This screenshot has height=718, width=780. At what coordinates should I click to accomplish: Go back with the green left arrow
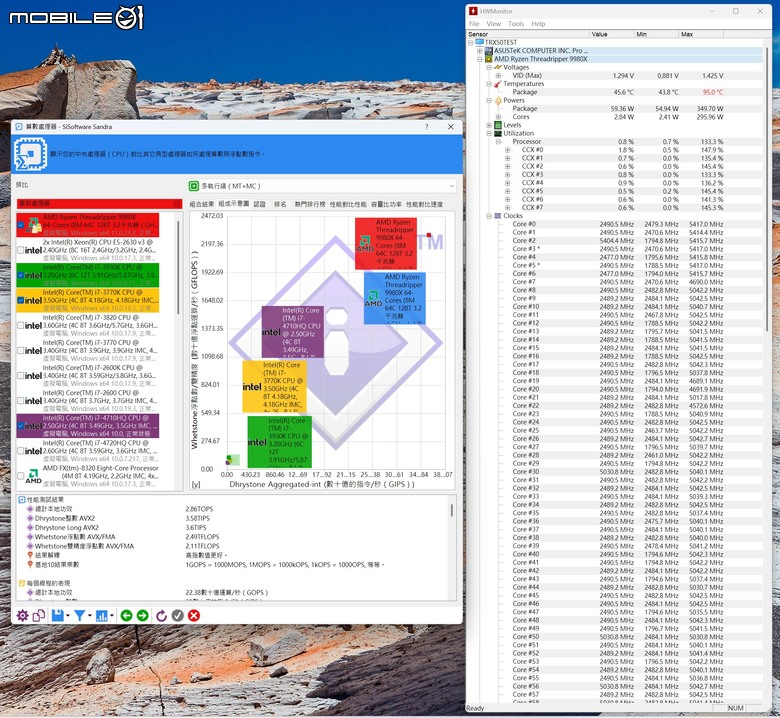pyautogui.click(x=126, y=616)
